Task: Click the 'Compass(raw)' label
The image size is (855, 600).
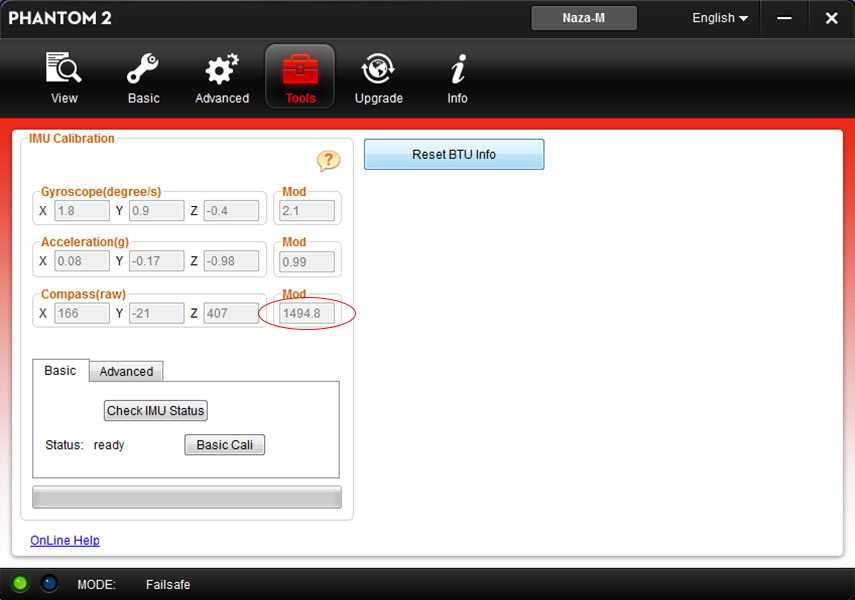Action: pyautogui.click(x=83, y=294)
